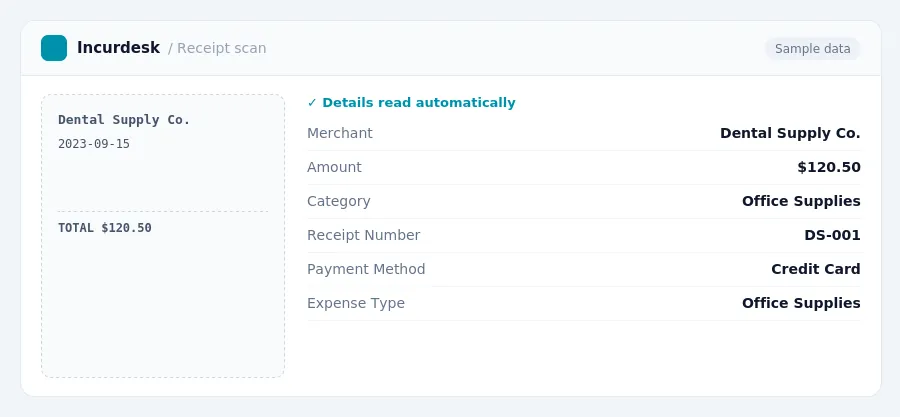
Task: Click the Sample data badge
Action: click(812, 49)
